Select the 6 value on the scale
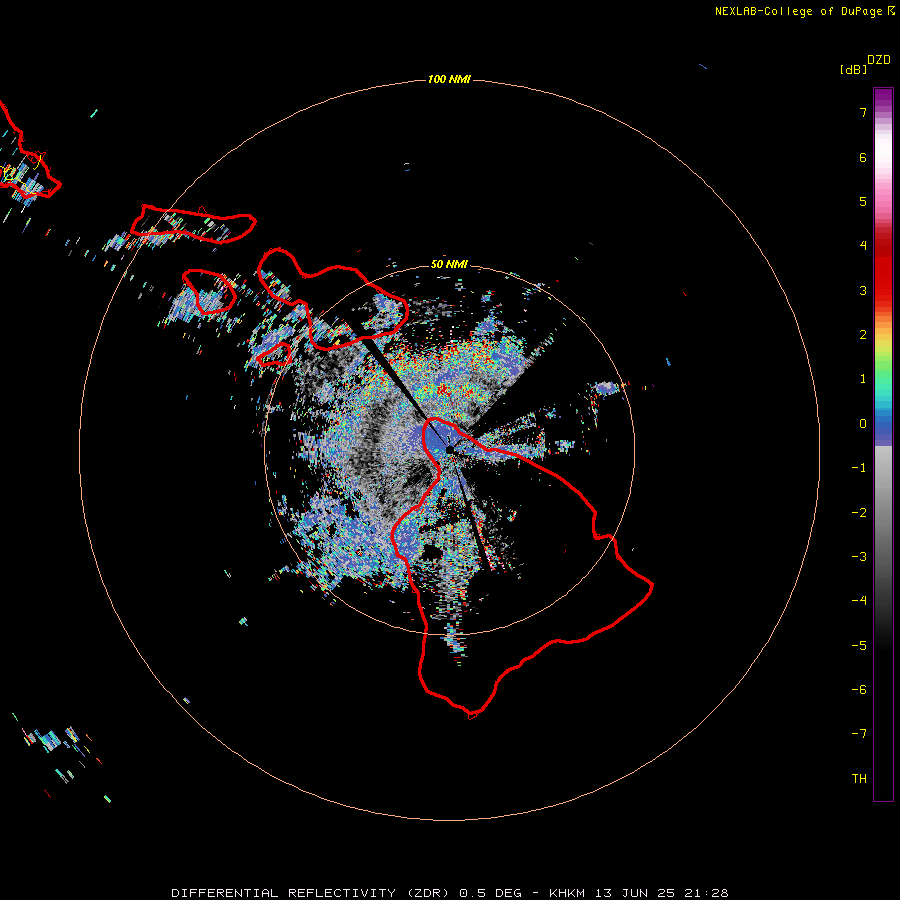Viewport: 900px width, 900px height. 863,157
